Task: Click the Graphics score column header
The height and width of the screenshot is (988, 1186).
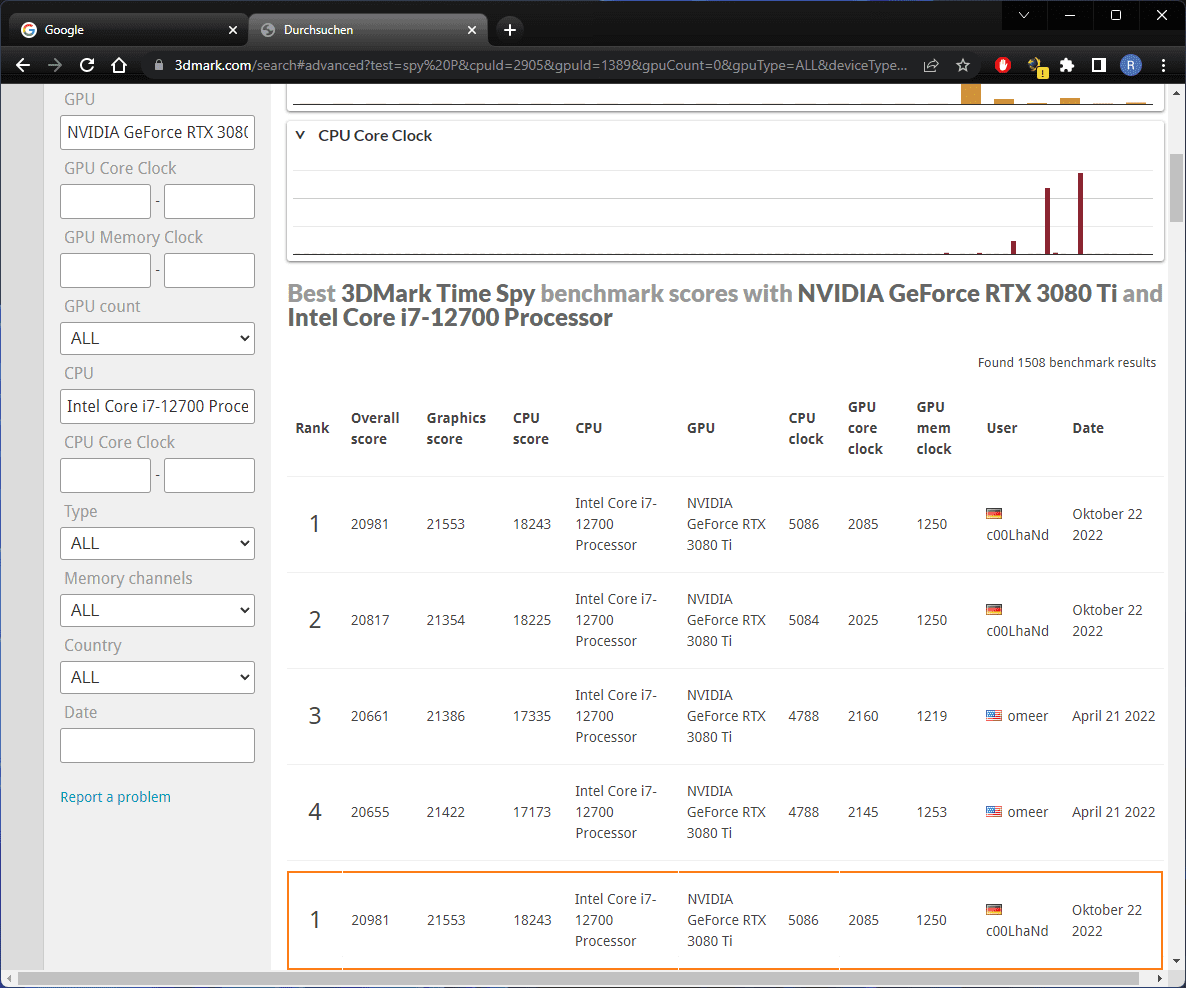Action: [456, 428]
